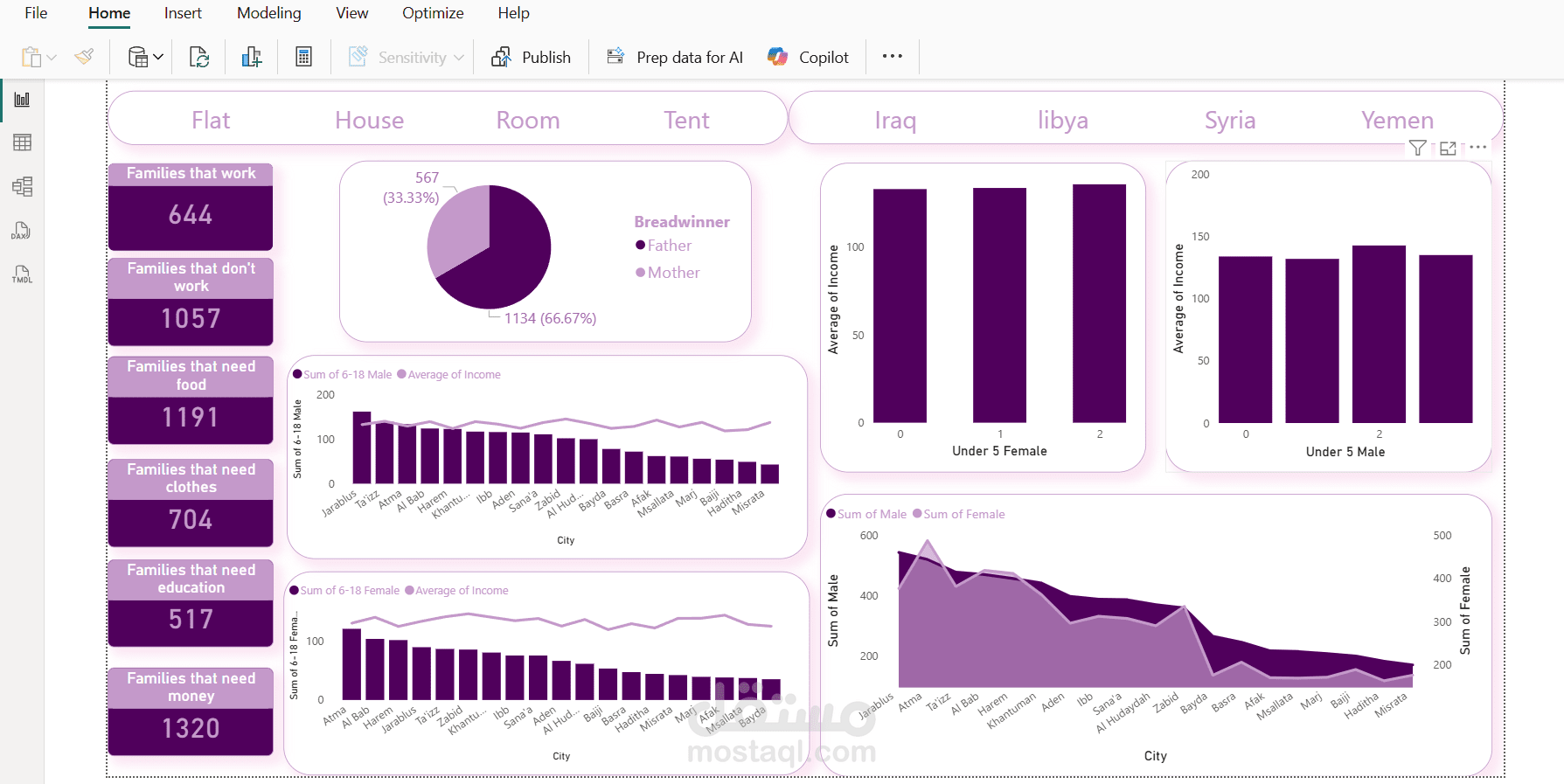Toggle the Tent slicer option
1564x784 pixels.
coord(686,121)
